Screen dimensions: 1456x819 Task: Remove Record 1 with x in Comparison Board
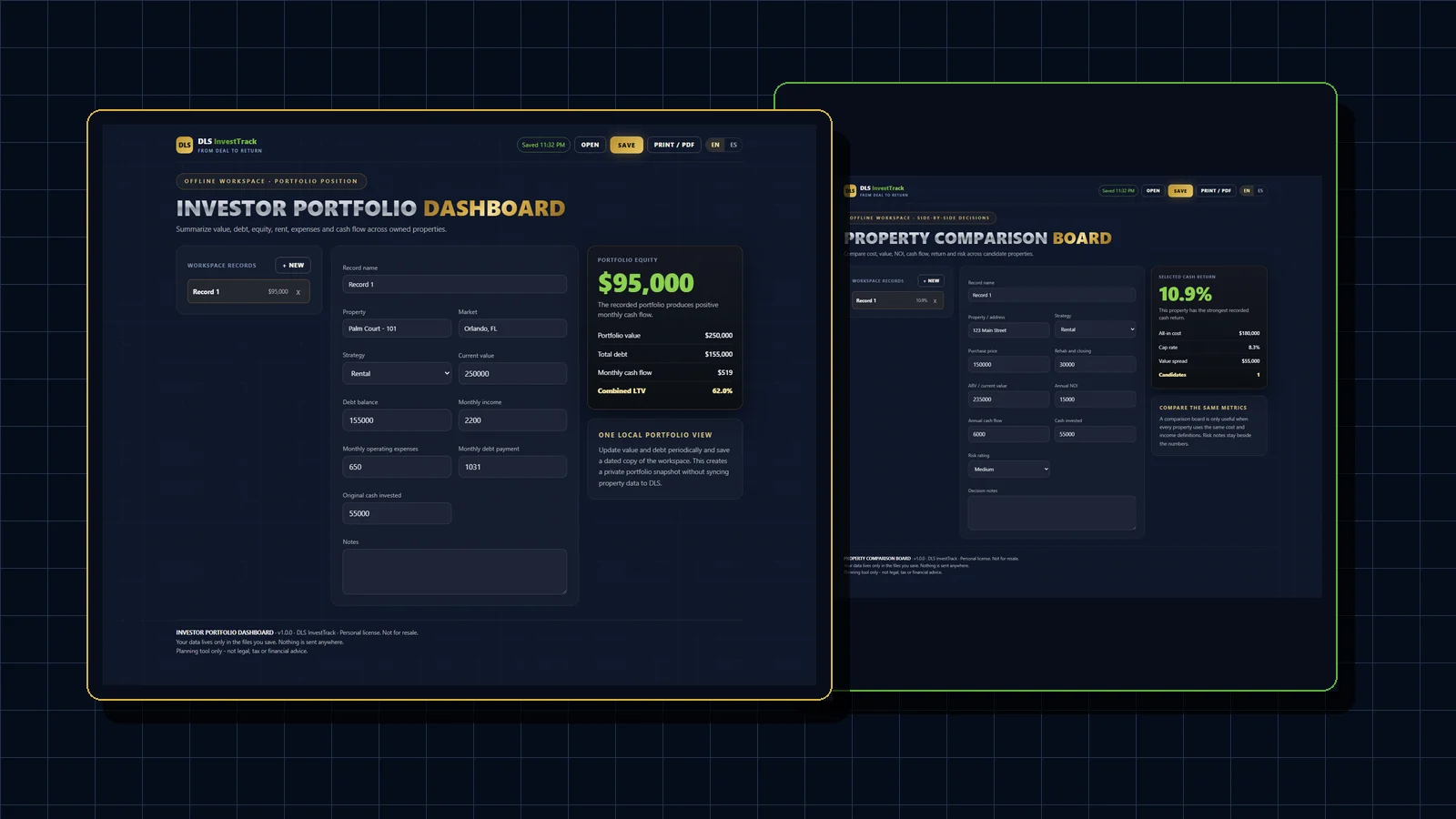[x=935, y=300]
